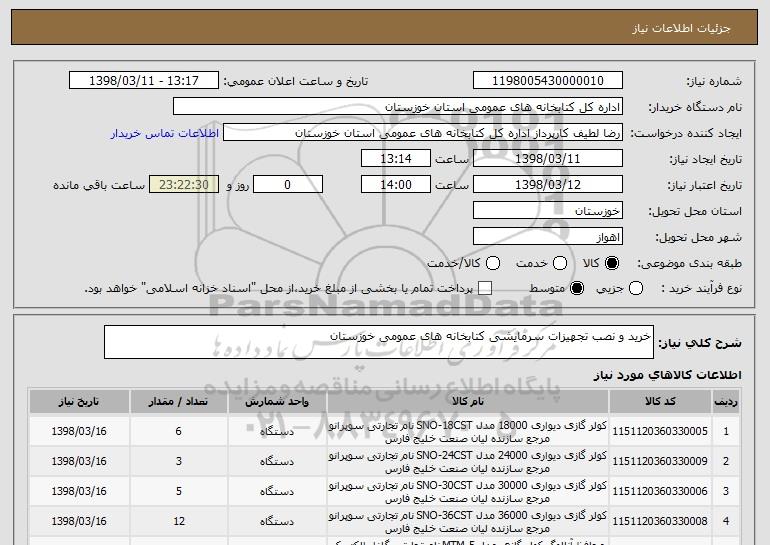Select the جزیی purchase process option
Image resolution: width=770 pixels, height=545 pixels.
click(635, 288)
